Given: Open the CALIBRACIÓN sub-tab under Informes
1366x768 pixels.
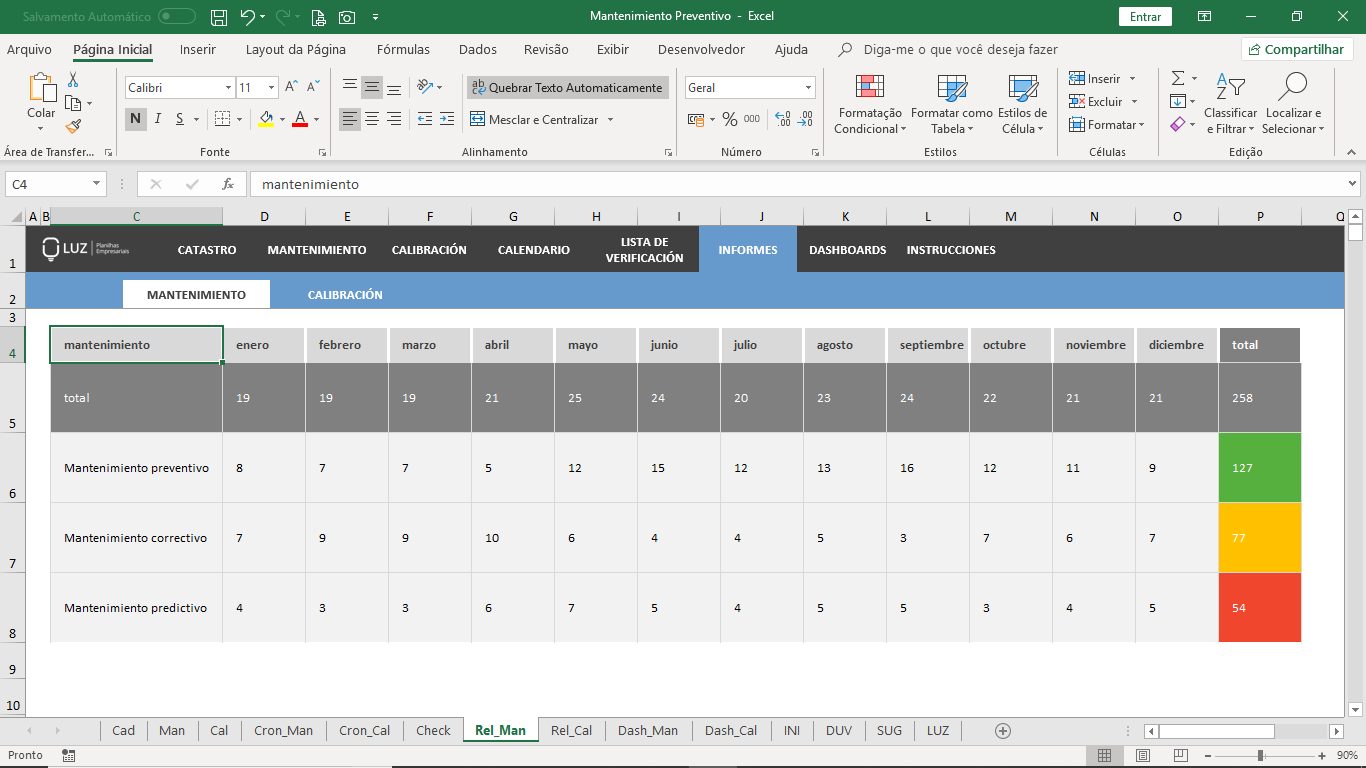Looking at the screenshot, I should [x=345, y=295].
